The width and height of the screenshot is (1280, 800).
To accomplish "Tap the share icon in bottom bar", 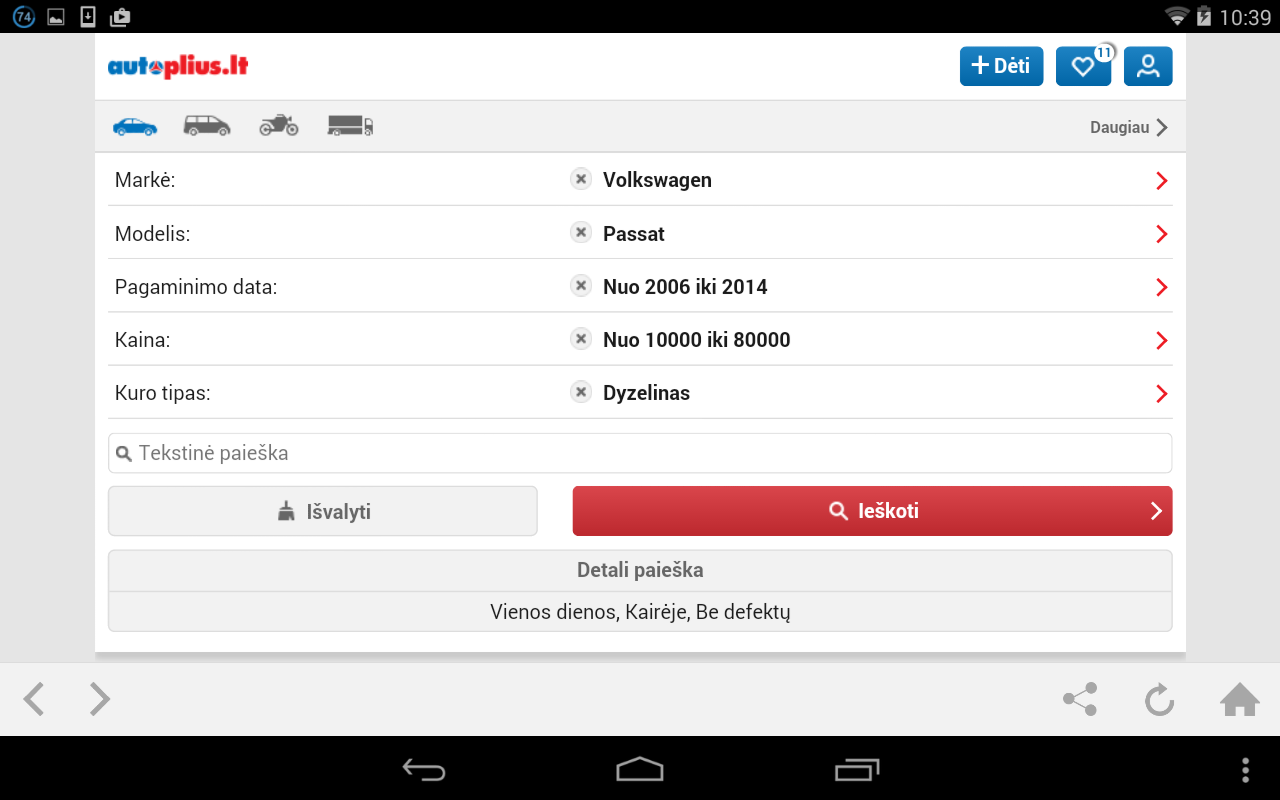I will tap(1080, 699).
